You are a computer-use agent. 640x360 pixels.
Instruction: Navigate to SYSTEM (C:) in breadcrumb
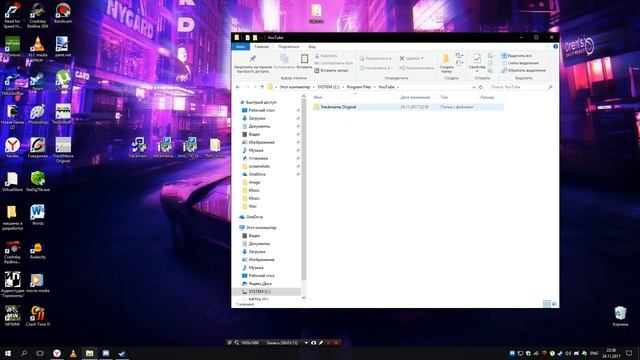(328, 87)
